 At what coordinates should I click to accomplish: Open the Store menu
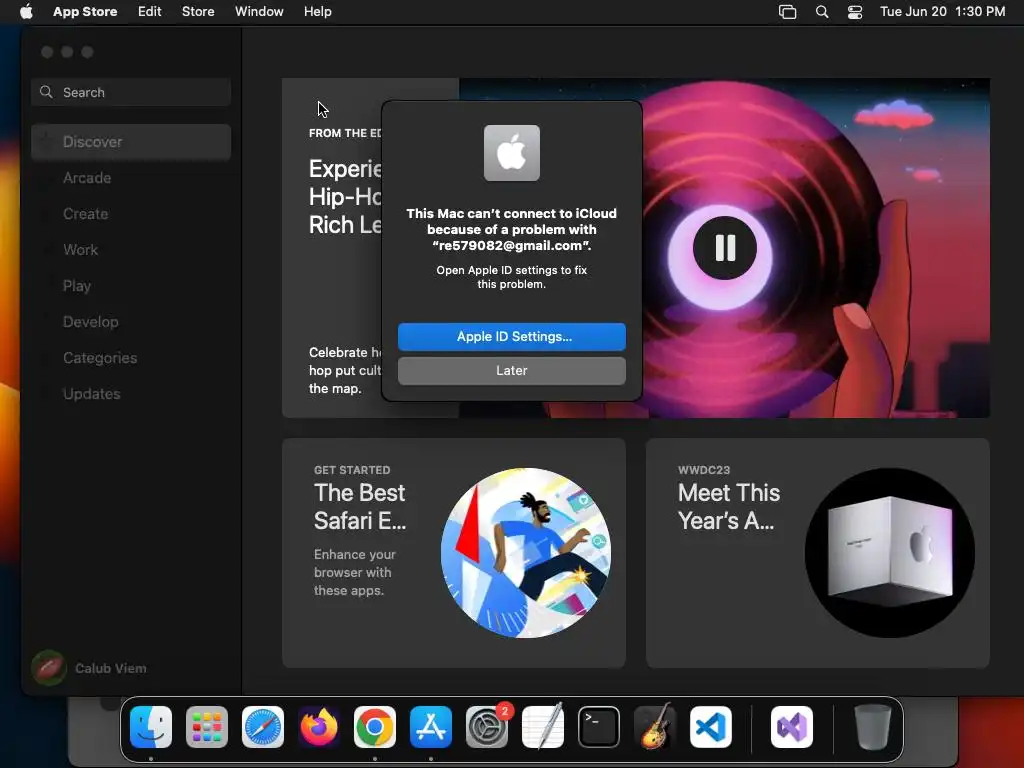coord(198,12)
